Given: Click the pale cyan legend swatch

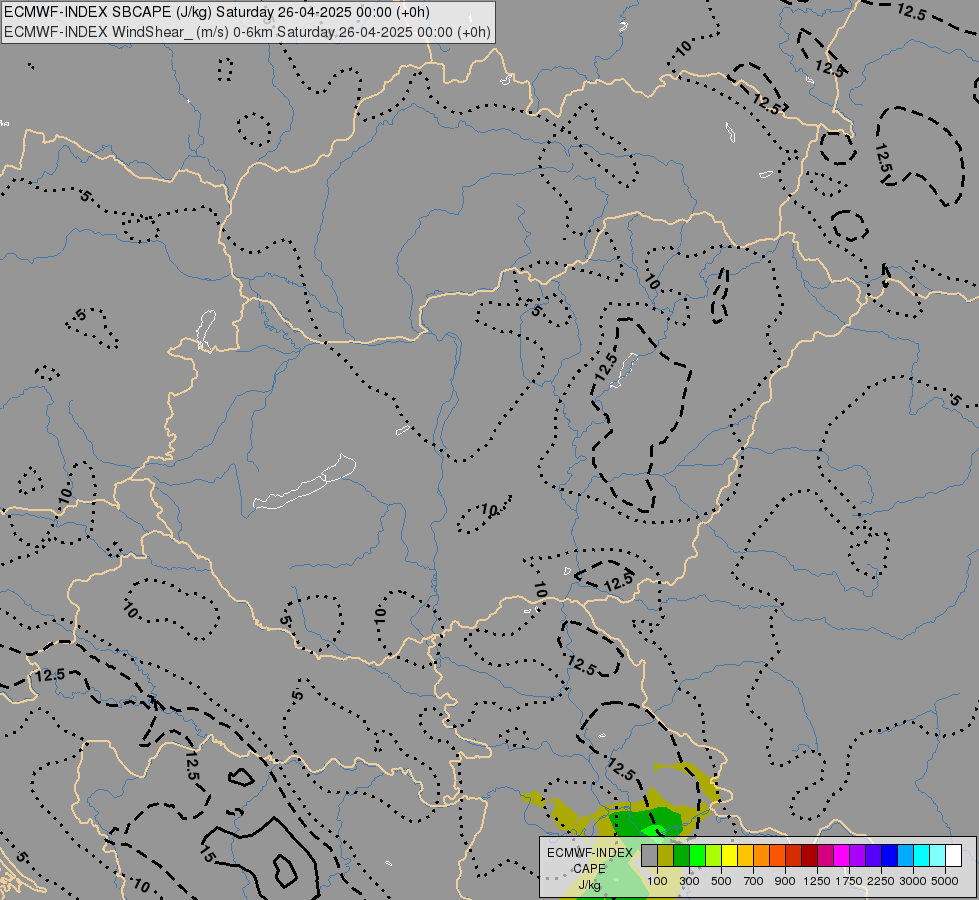Looking at the screenshot, I should click(x=938, y=856).
